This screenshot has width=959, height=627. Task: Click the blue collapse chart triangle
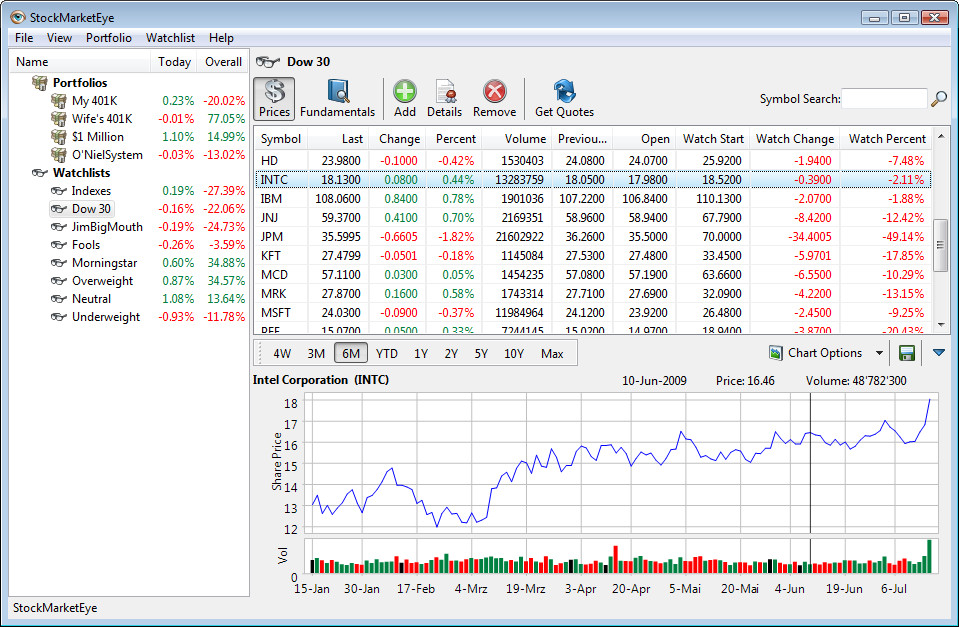939,352
